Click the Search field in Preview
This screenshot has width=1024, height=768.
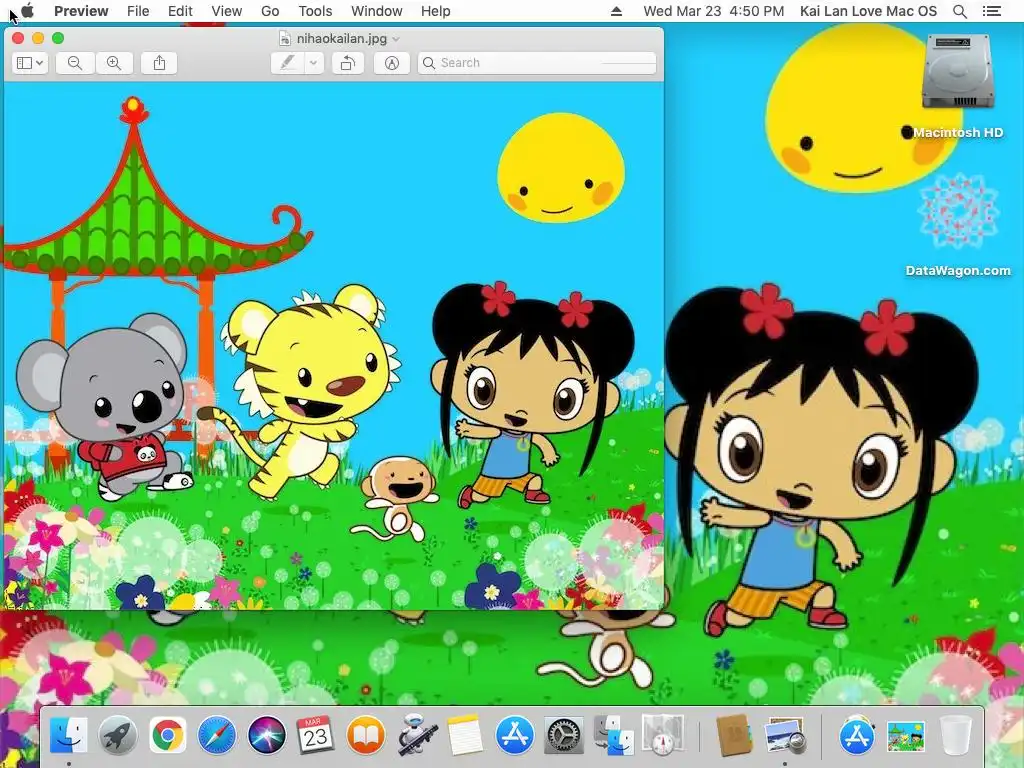[x=537, y=63]
